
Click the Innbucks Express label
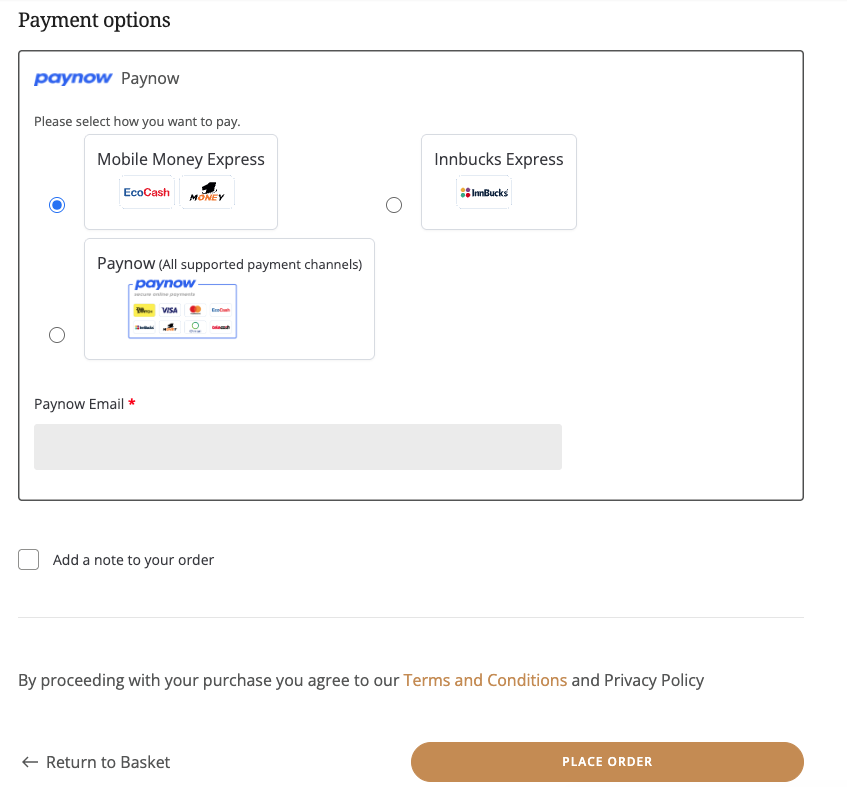click(499, 159)
